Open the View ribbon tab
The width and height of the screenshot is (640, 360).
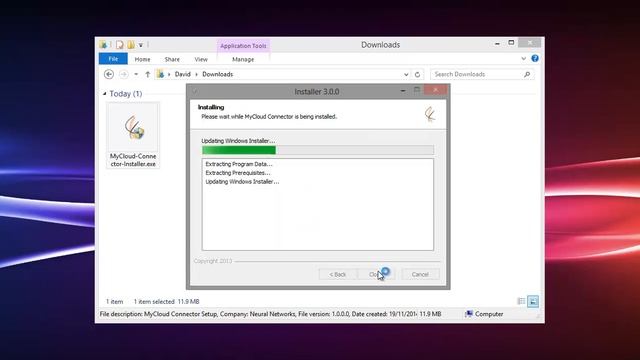(x=201, y=59)
